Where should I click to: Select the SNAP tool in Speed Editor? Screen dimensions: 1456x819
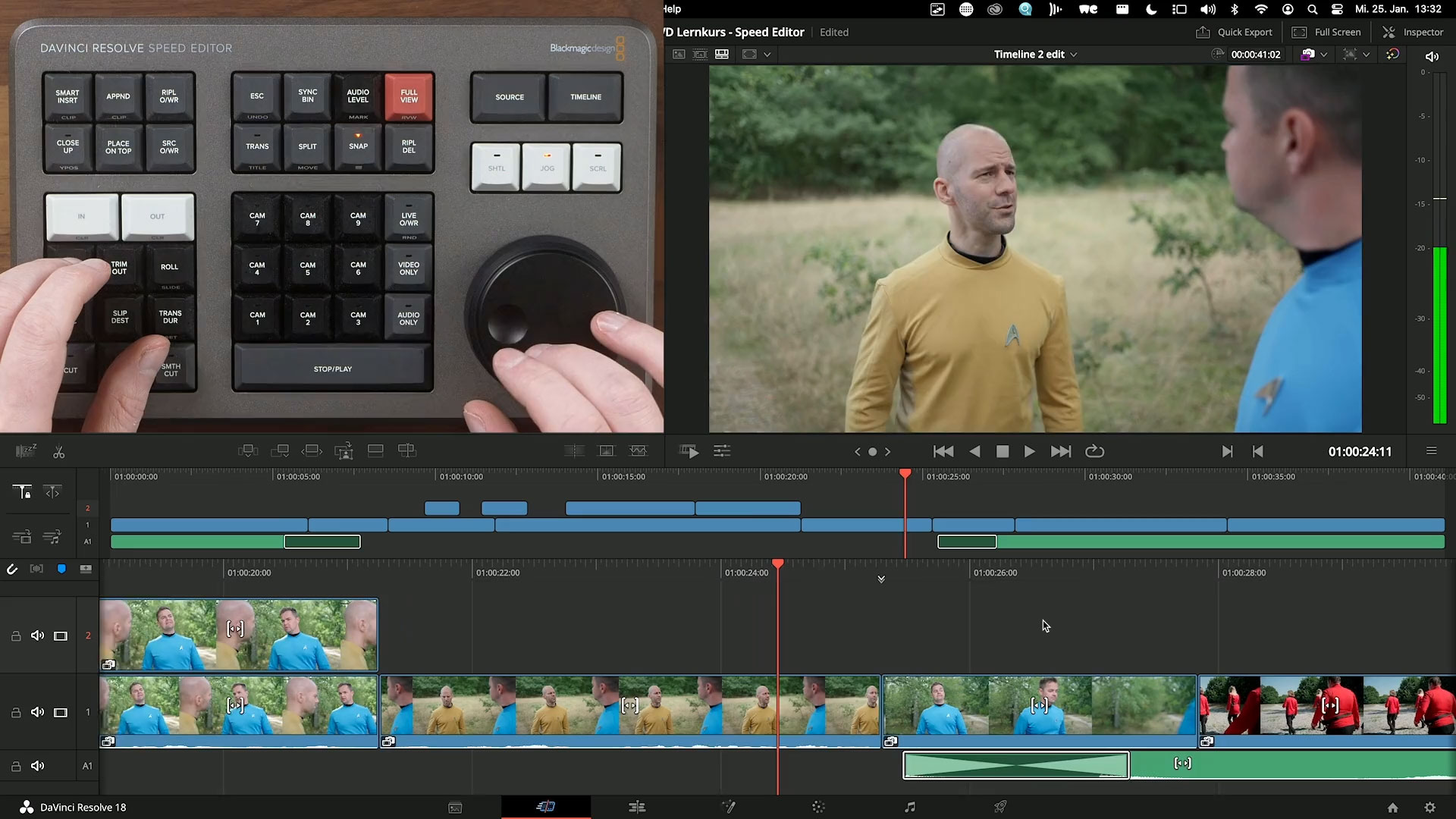tap(359, 147)
